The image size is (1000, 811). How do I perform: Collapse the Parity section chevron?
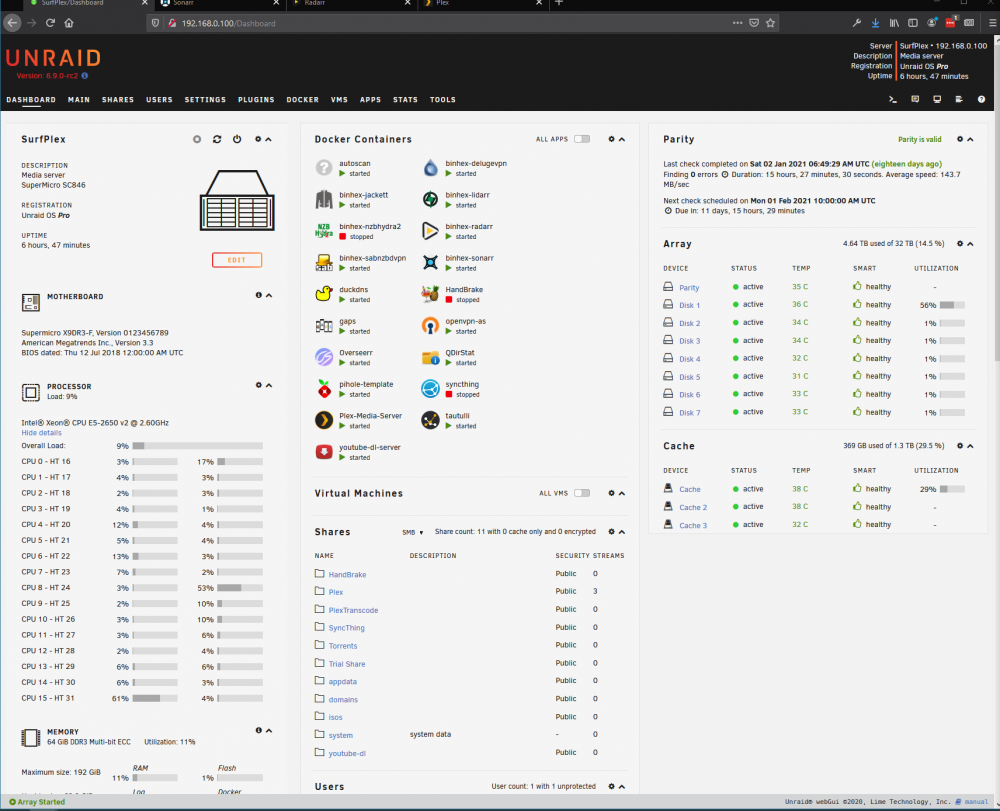pyautogui.click(x=970, y=139)
